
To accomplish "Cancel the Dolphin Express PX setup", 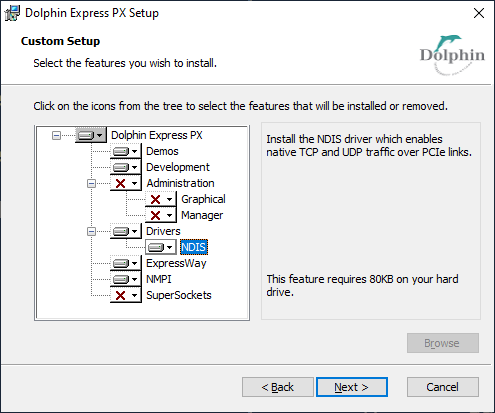I will pos(443,387).
